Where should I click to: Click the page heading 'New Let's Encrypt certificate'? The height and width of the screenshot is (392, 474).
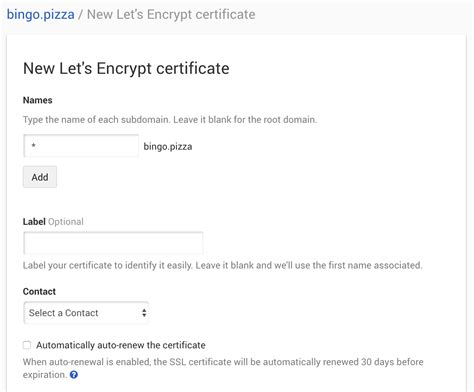tap(126, 68)
